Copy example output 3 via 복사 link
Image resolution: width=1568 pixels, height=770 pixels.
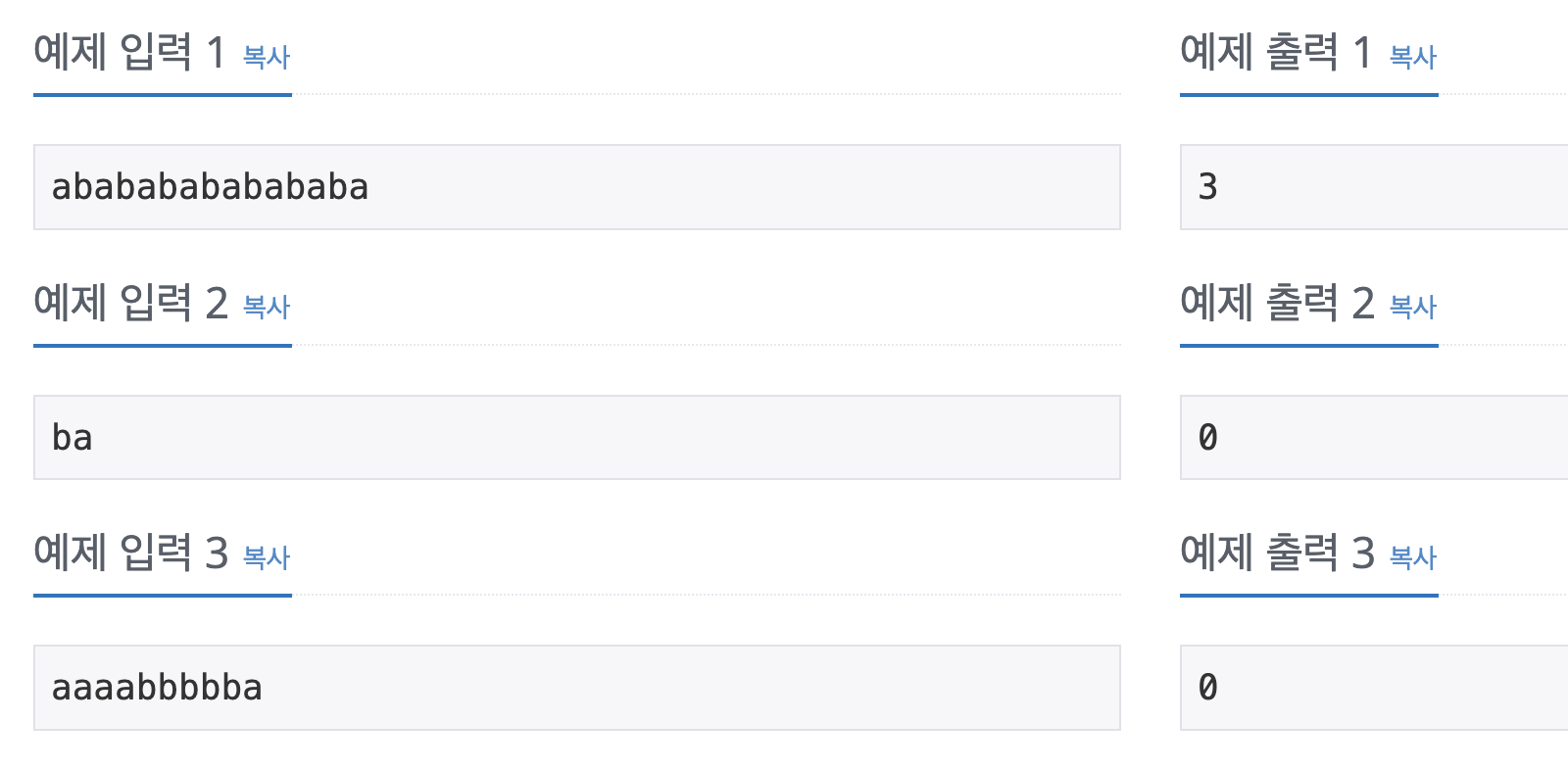click(1413, 557)
